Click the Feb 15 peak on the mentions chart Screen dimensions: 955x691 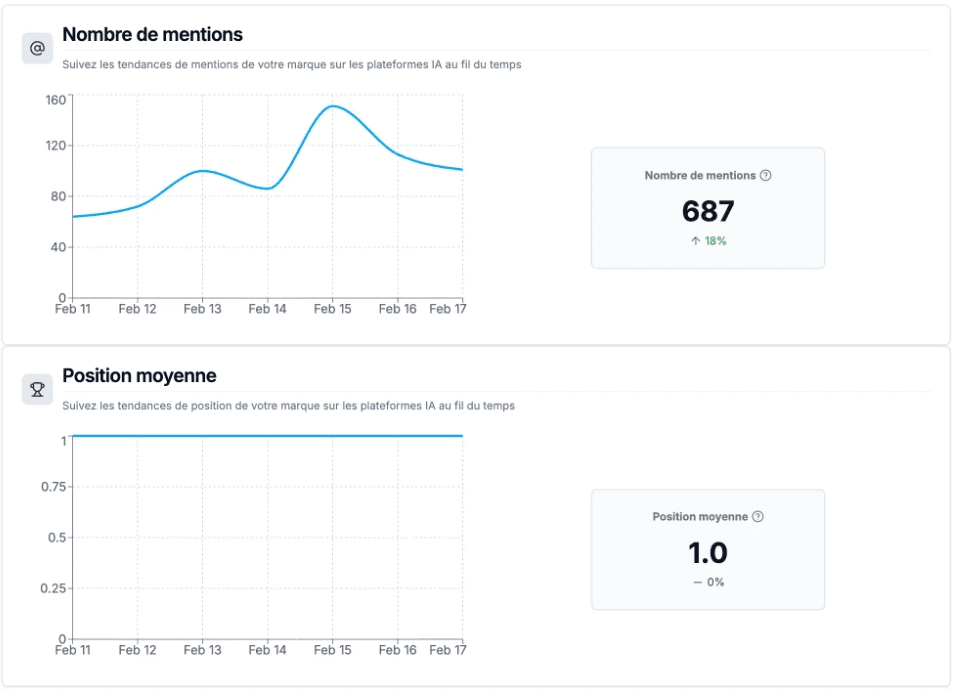coord(333,106)
